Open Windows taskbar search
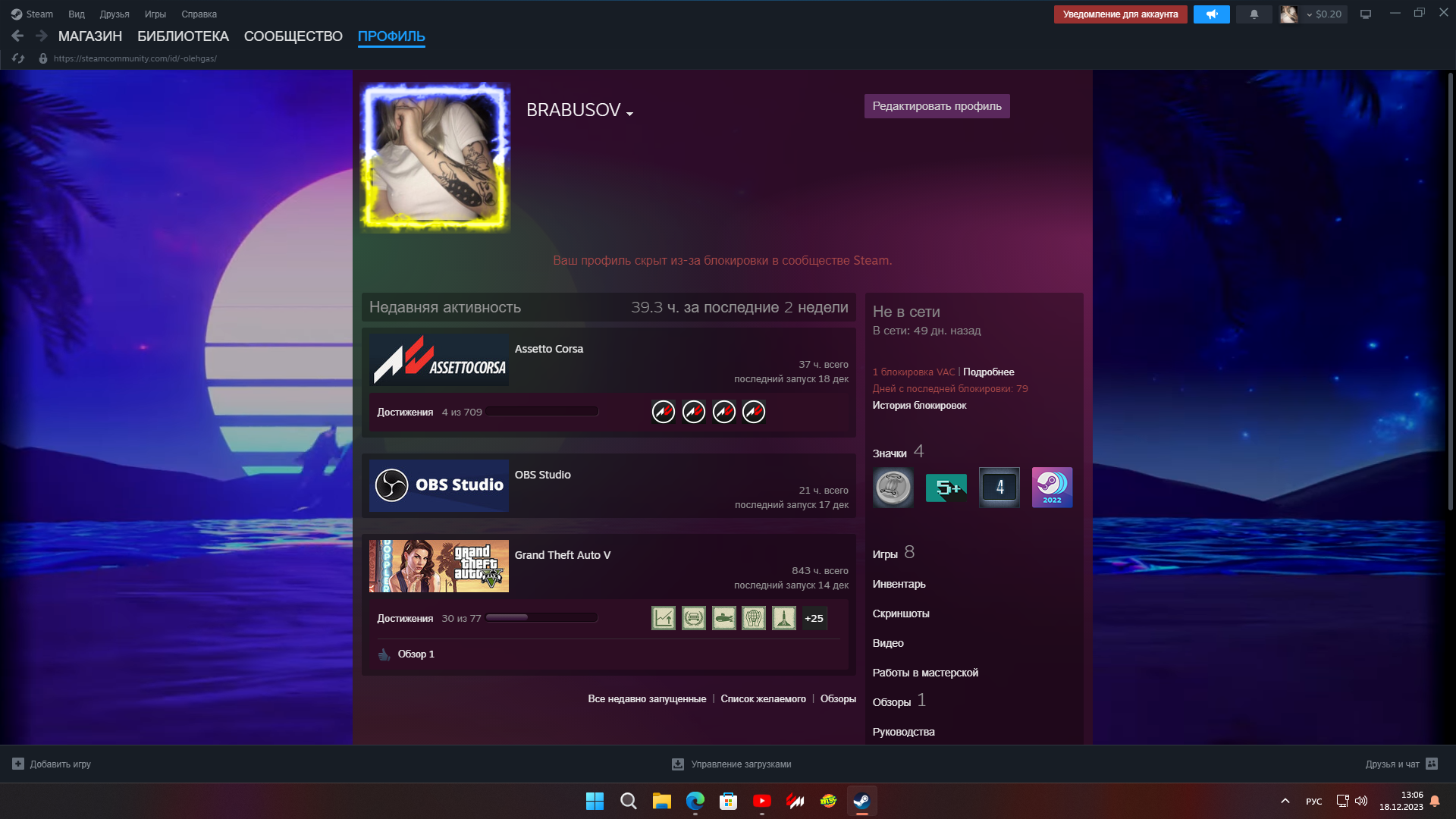Screen dimensions: 1456x819 pos(629,801)
